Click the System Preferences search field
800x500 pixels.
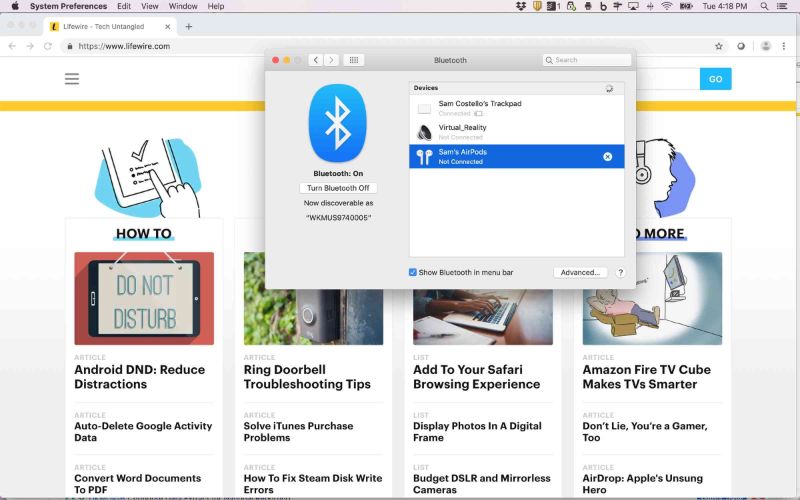tap(588, 60)
